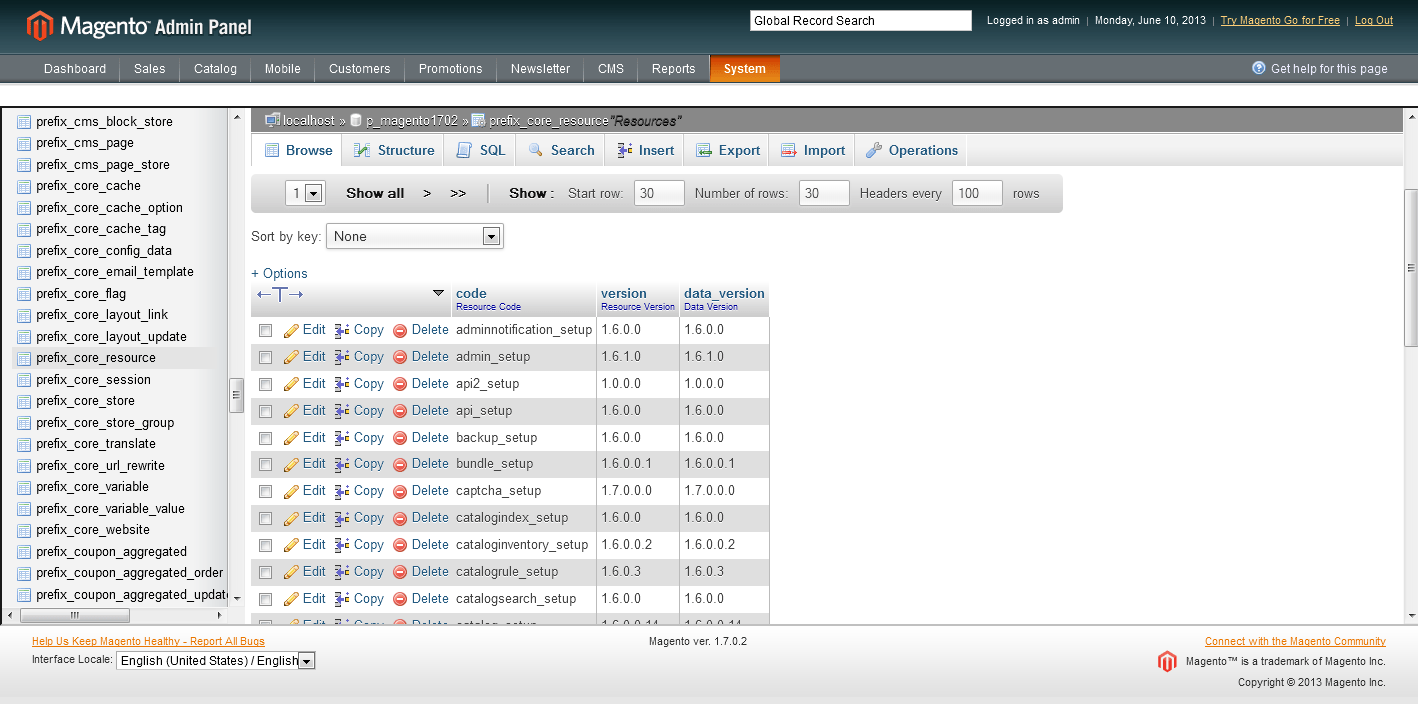This screenshot has width=1418, height=704.
Task: Open the System menu
Action: tap(744, 68)
